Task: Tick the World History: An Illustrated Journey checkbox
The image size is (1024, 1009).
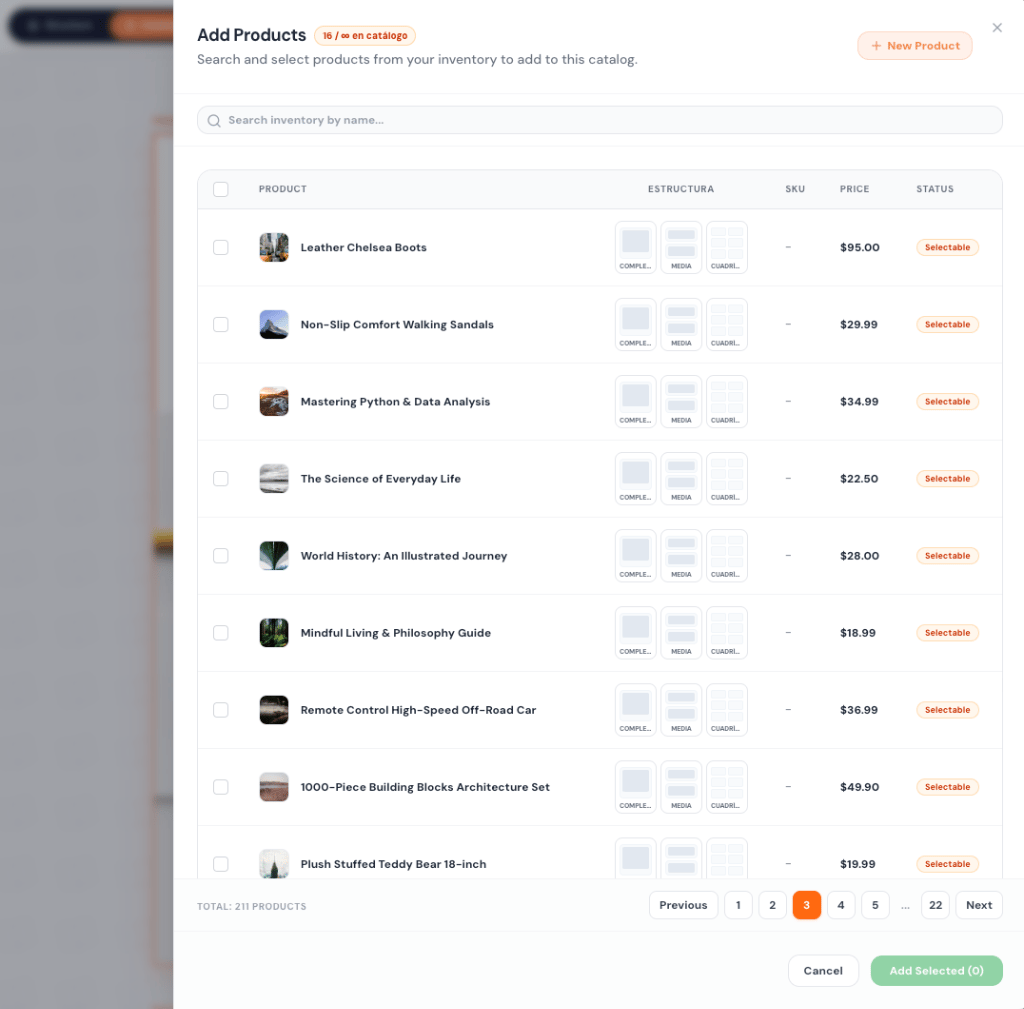Action: (221, 556)
